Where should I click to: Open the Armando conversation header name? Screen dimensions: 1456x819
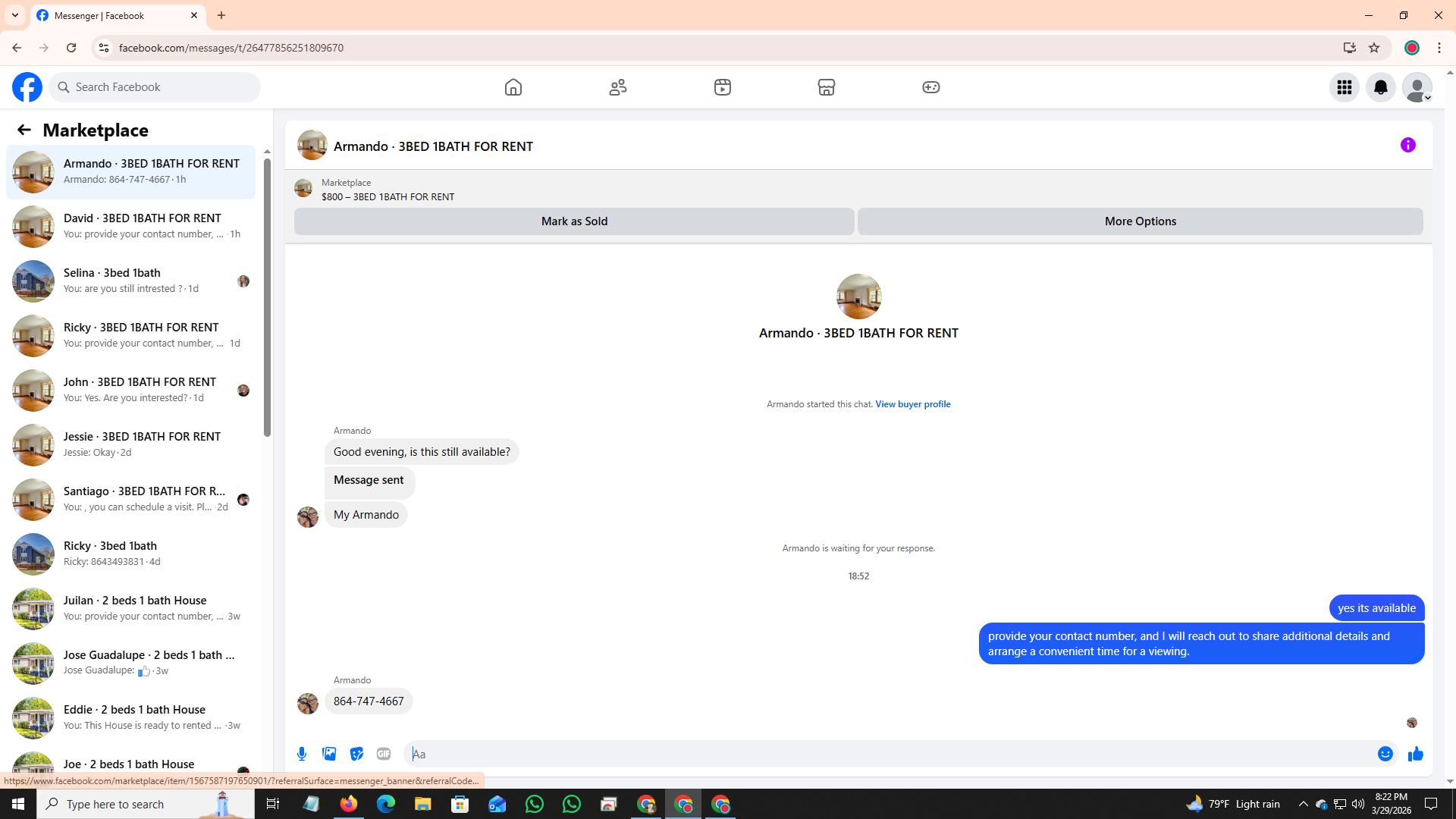(433, 146)
